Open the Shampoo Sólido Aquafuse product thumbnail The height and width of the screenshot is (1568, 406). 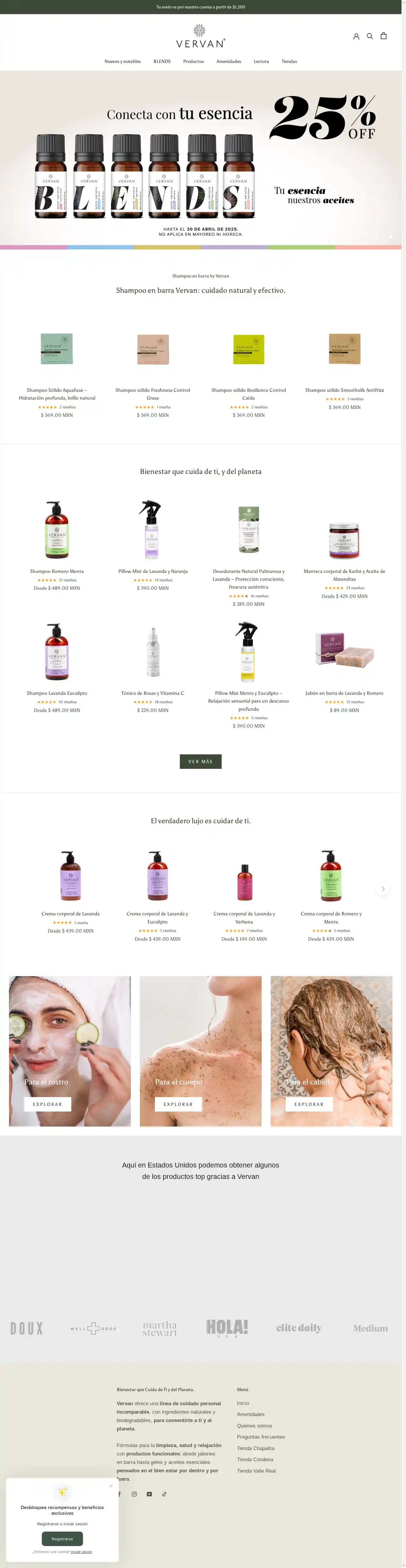click(57, 349)
